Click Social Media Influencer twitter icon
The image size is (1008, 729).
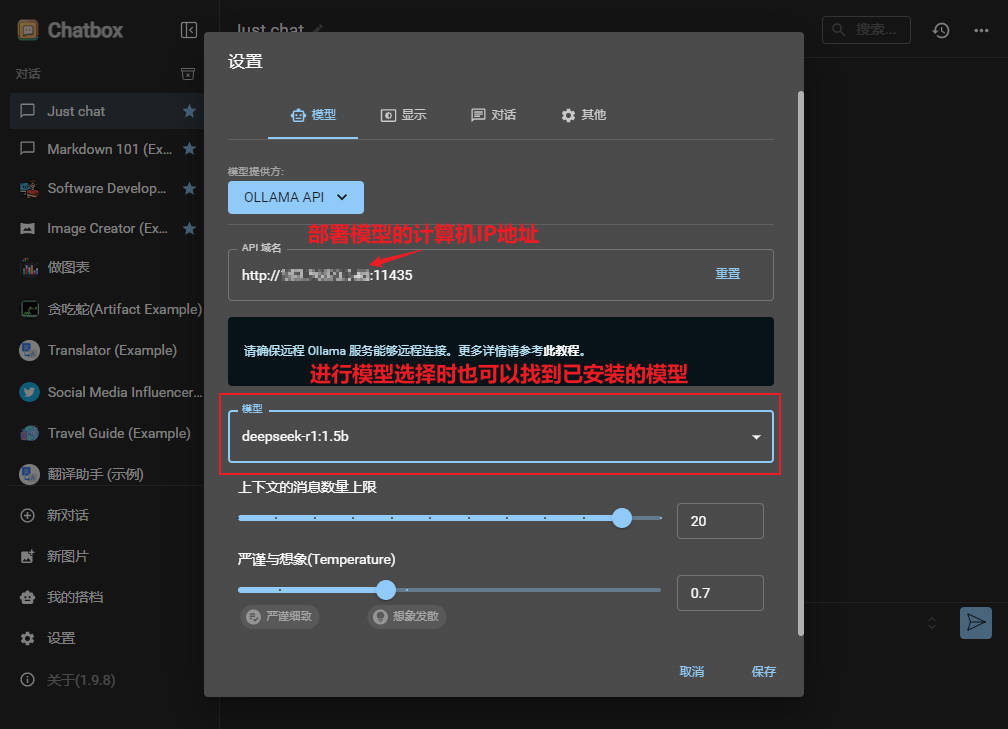pos(30,392)
